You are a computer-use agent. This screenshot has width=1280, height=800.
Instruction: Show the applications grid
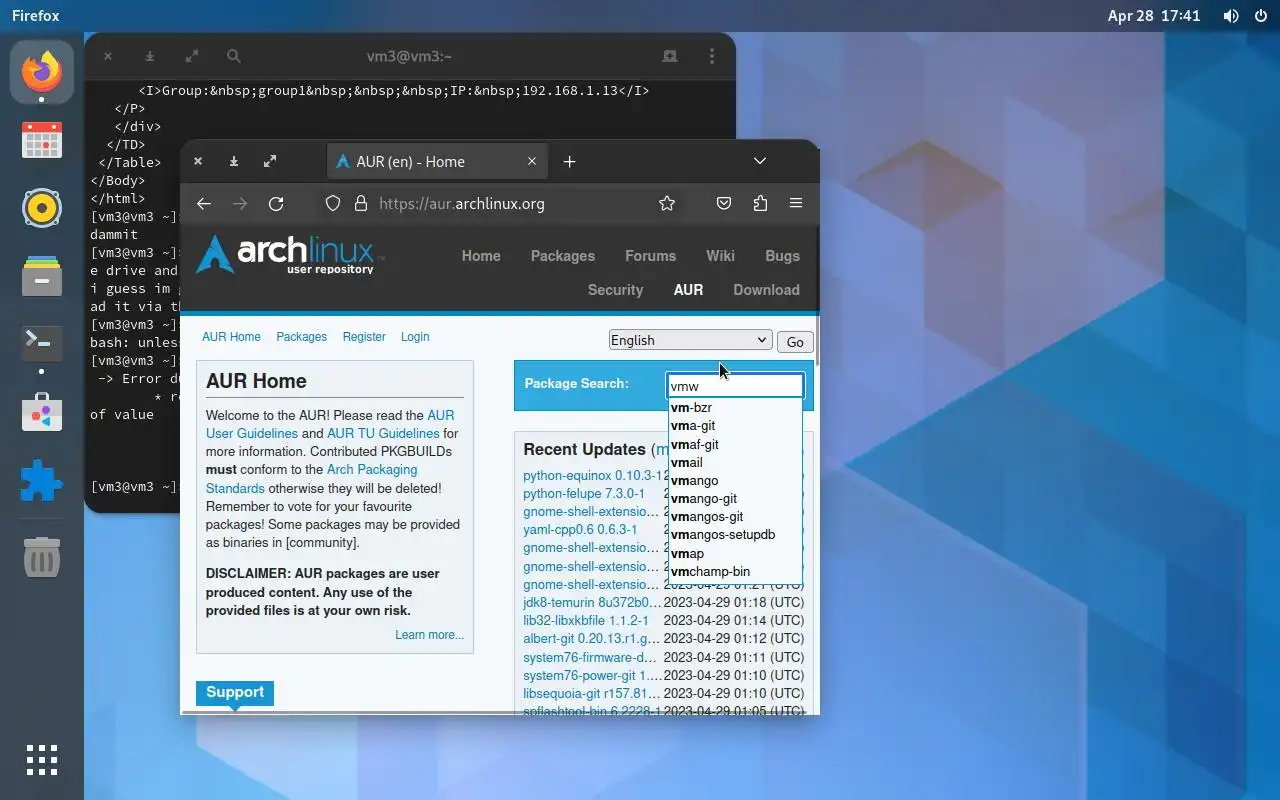coord(42,760)
